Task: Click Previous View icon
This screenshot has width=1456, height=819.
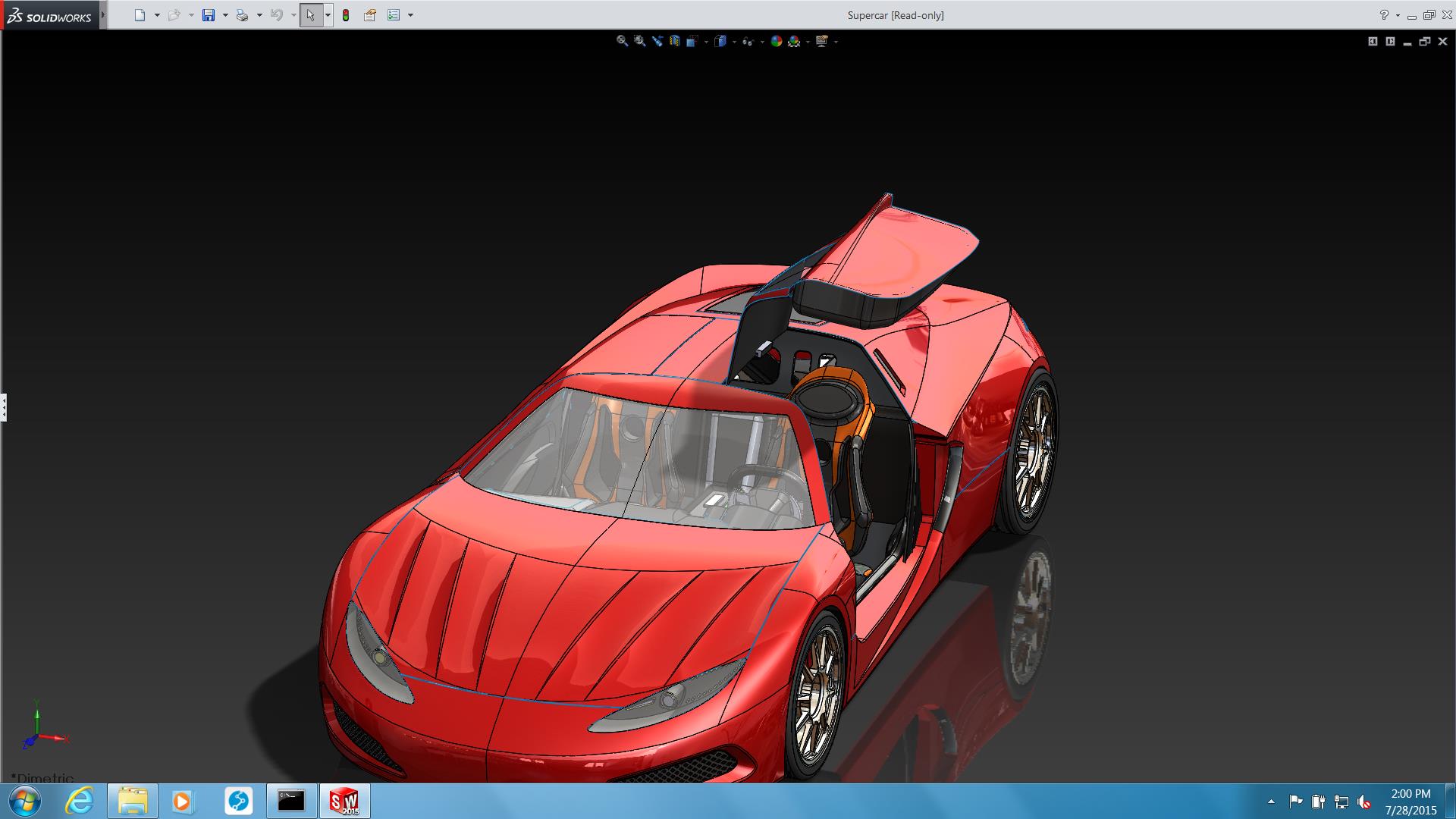Action: [657, 42]
